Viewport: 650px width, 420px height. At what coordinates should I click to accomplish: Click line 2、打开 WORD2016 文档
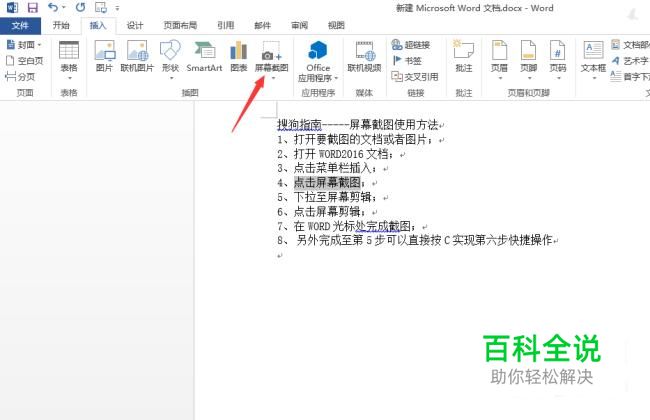[335, 154]
